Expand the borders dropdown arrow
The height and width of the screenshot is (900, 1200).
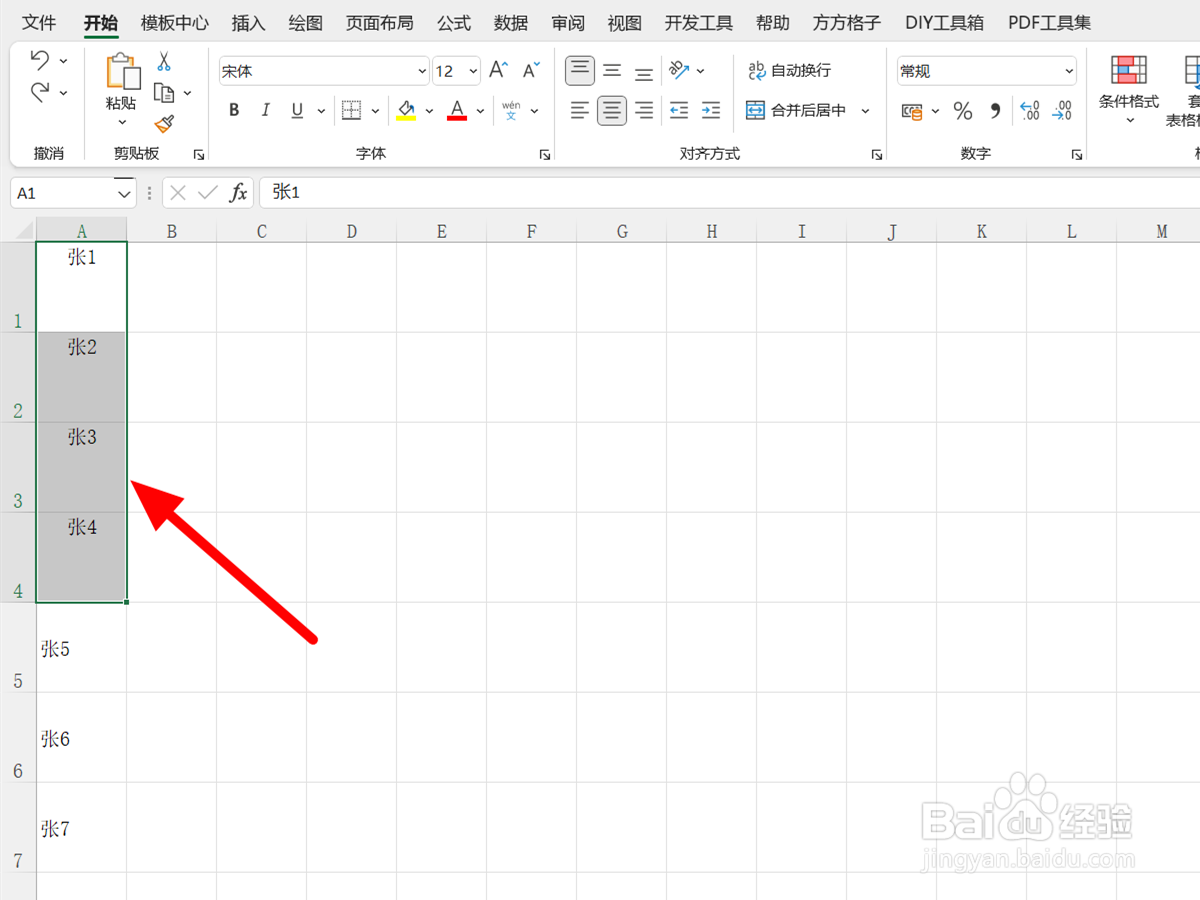click(x=375, y=111)
